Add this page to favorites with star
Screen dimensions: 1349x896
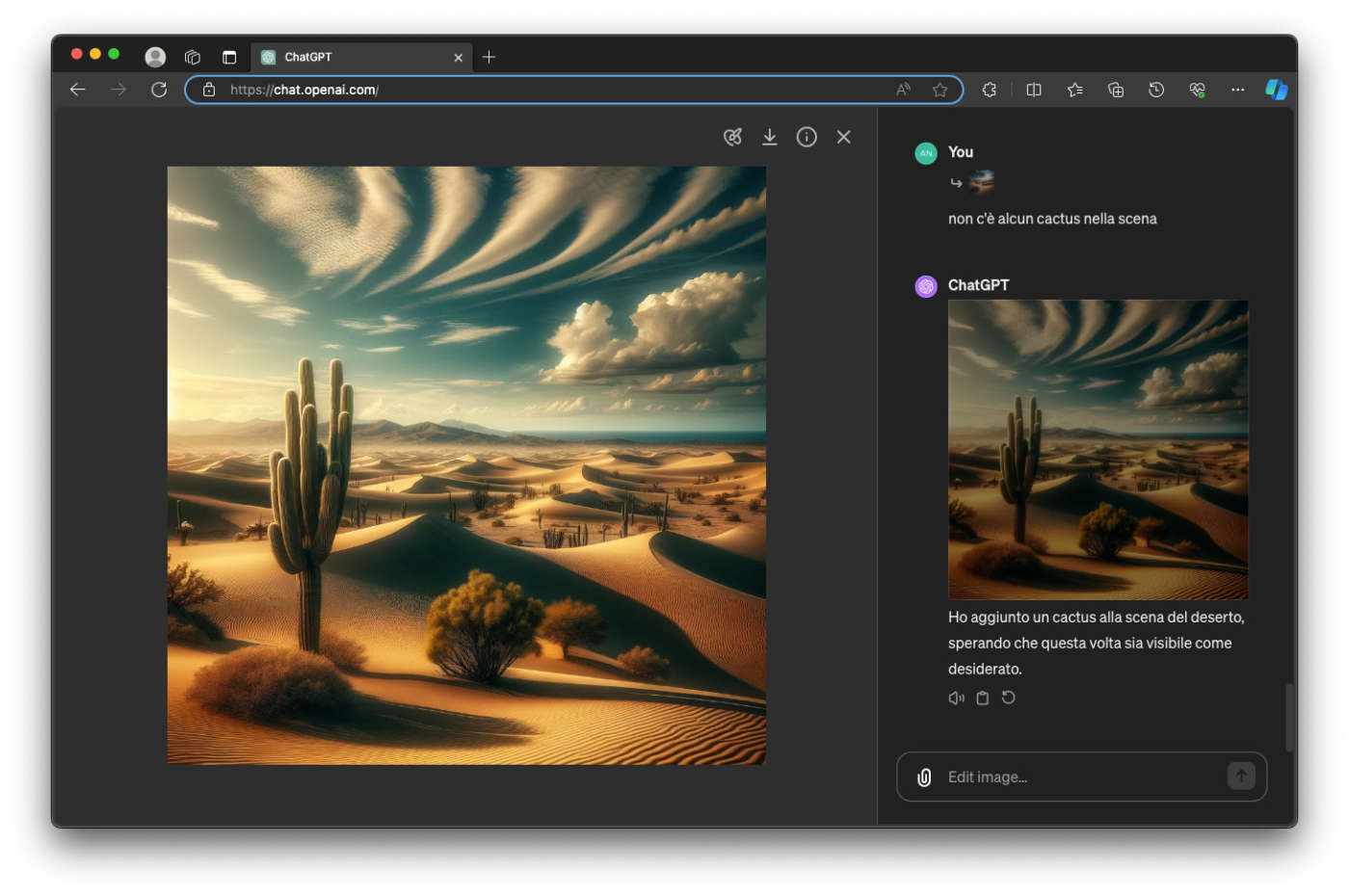pyautogui.click(x=939, y=90)
